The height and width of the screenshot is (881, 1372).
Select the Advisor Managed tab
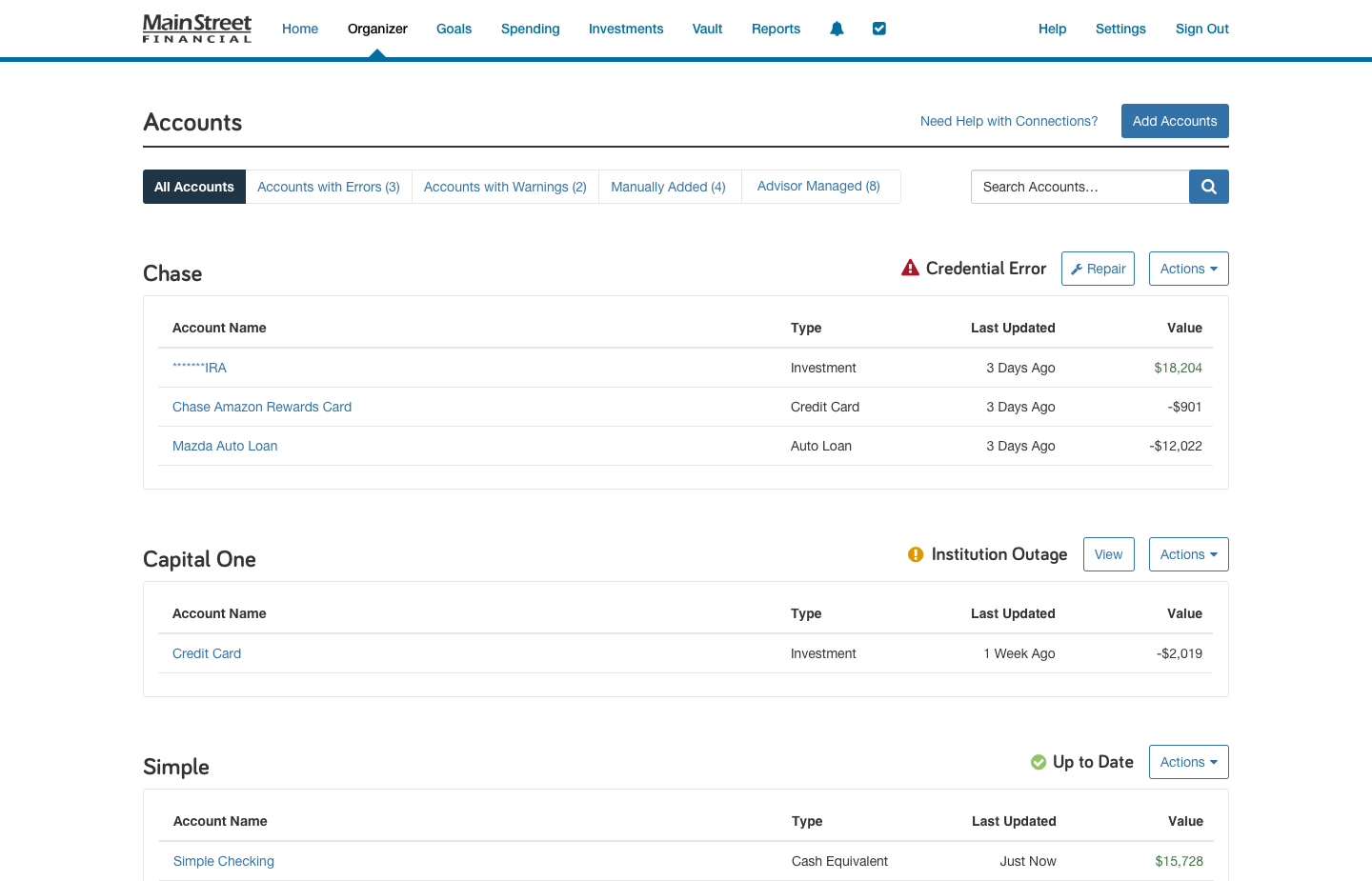point(818,187)
